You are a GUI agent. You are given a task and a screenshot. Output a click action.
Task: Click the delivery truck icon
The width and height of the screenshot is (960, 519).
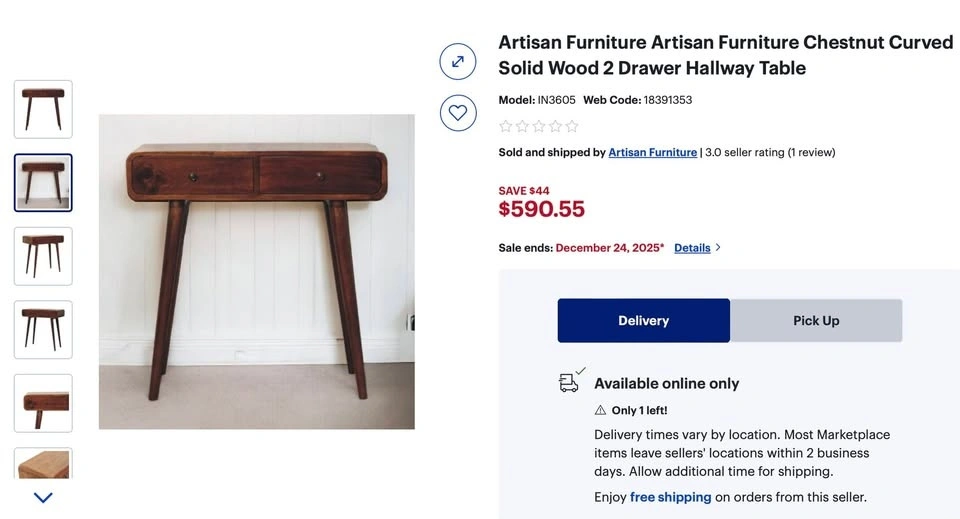[570, 381]
